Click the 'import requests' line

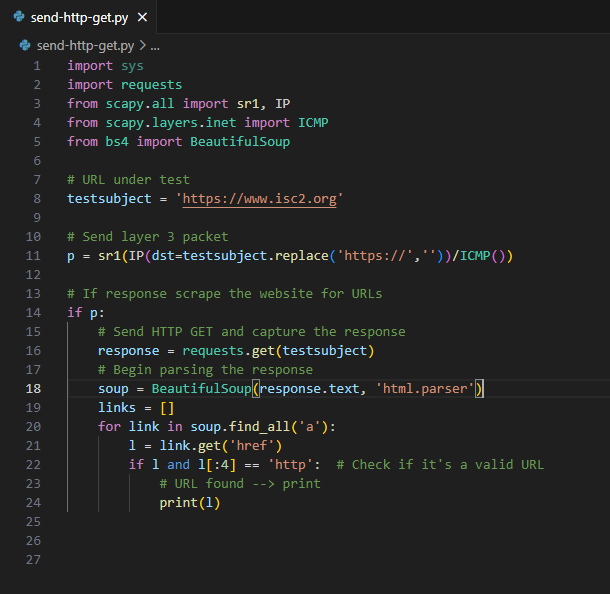click(x=125, y=85)
